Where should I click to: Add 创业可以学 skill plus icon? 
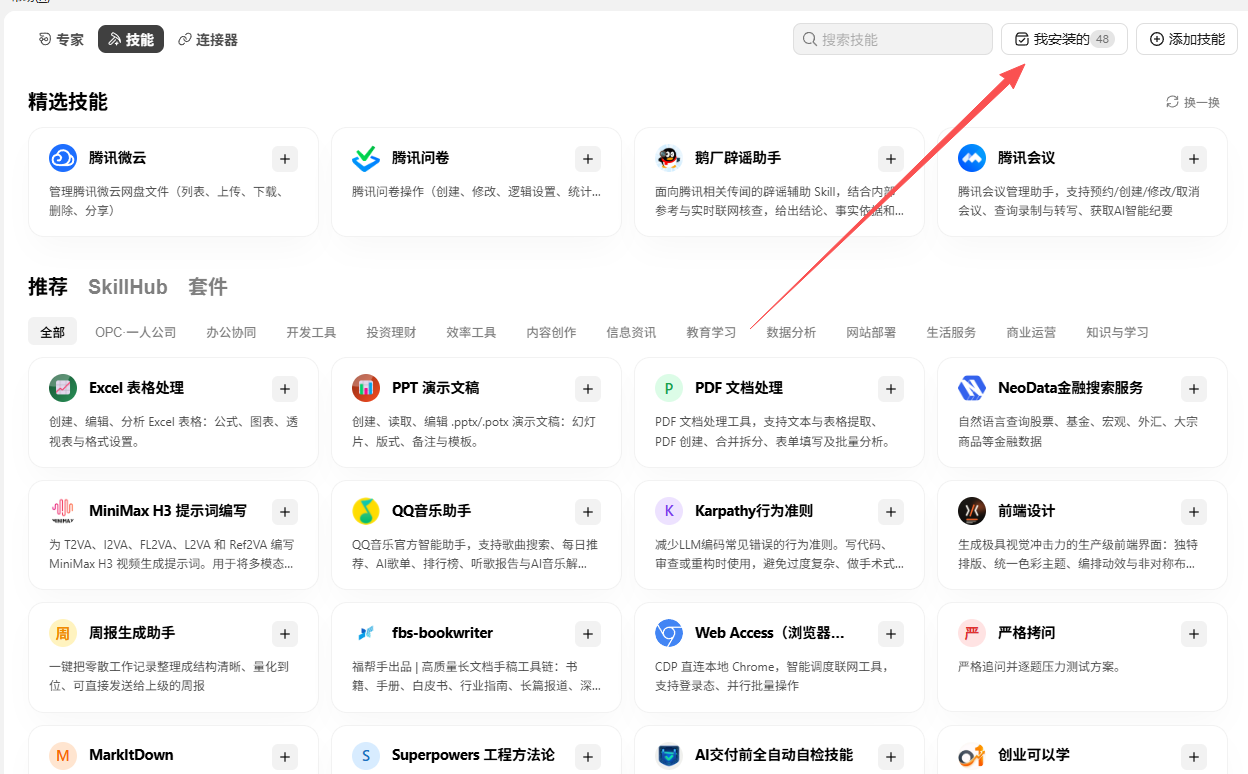(1194, 756)
